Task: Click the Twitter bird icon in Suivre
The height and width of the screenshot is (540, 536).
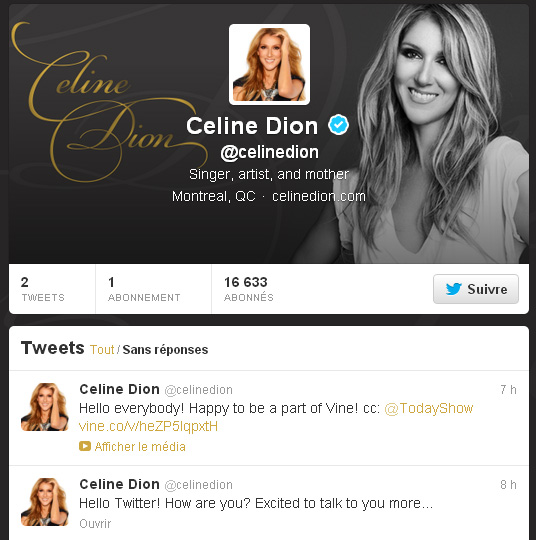Action: (454, 289)
